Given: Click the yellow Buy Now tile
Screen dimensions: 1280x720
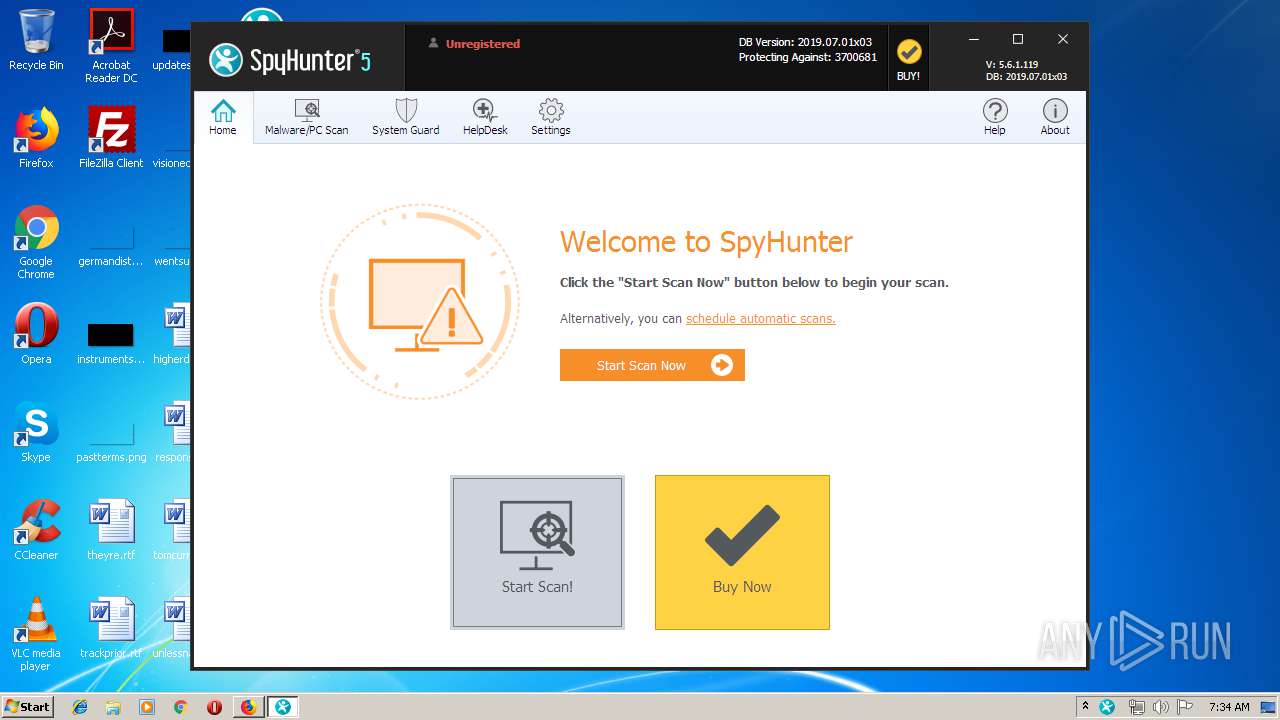Looking at the screenshot, I should pyautogui.click(x=742, y=552).
